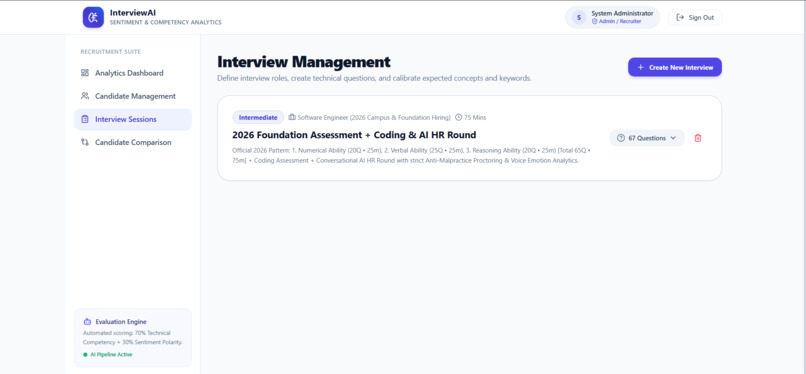This screenshot has width=806, height=374.
Task: Click the Intermediate difficulty badge
Action: (258, 118)
